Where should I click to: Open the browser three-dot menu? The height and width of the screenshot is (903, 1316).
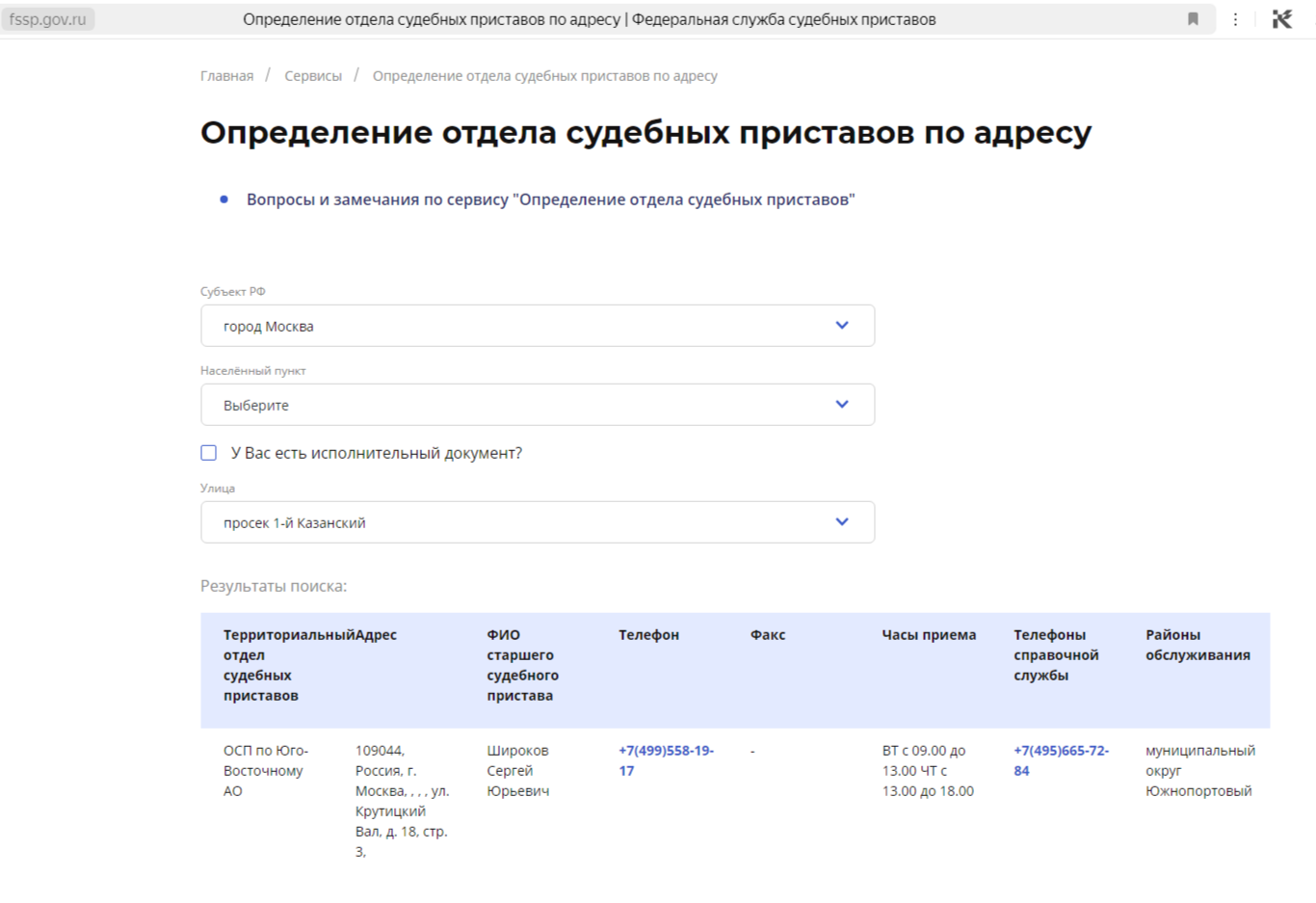[1235, 19]
